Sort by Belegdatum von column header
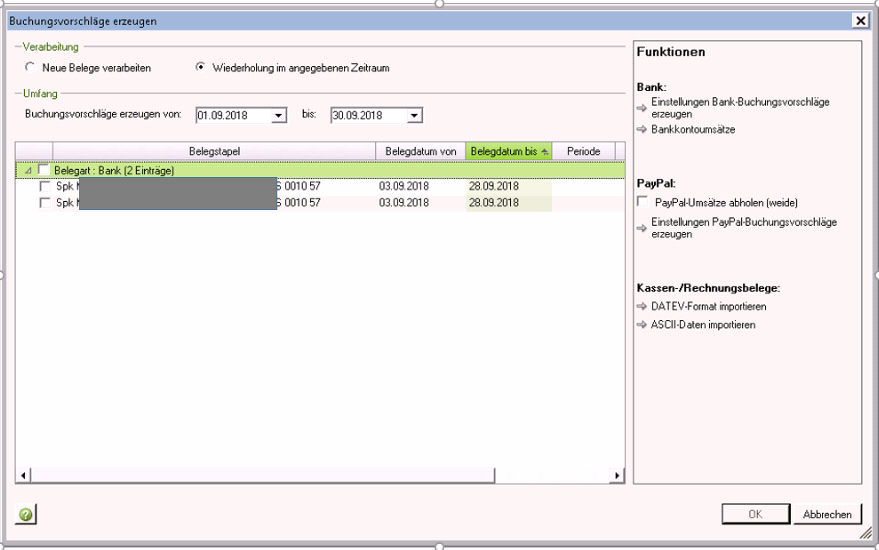Screen dimensions: 879x550 [420, 151]
